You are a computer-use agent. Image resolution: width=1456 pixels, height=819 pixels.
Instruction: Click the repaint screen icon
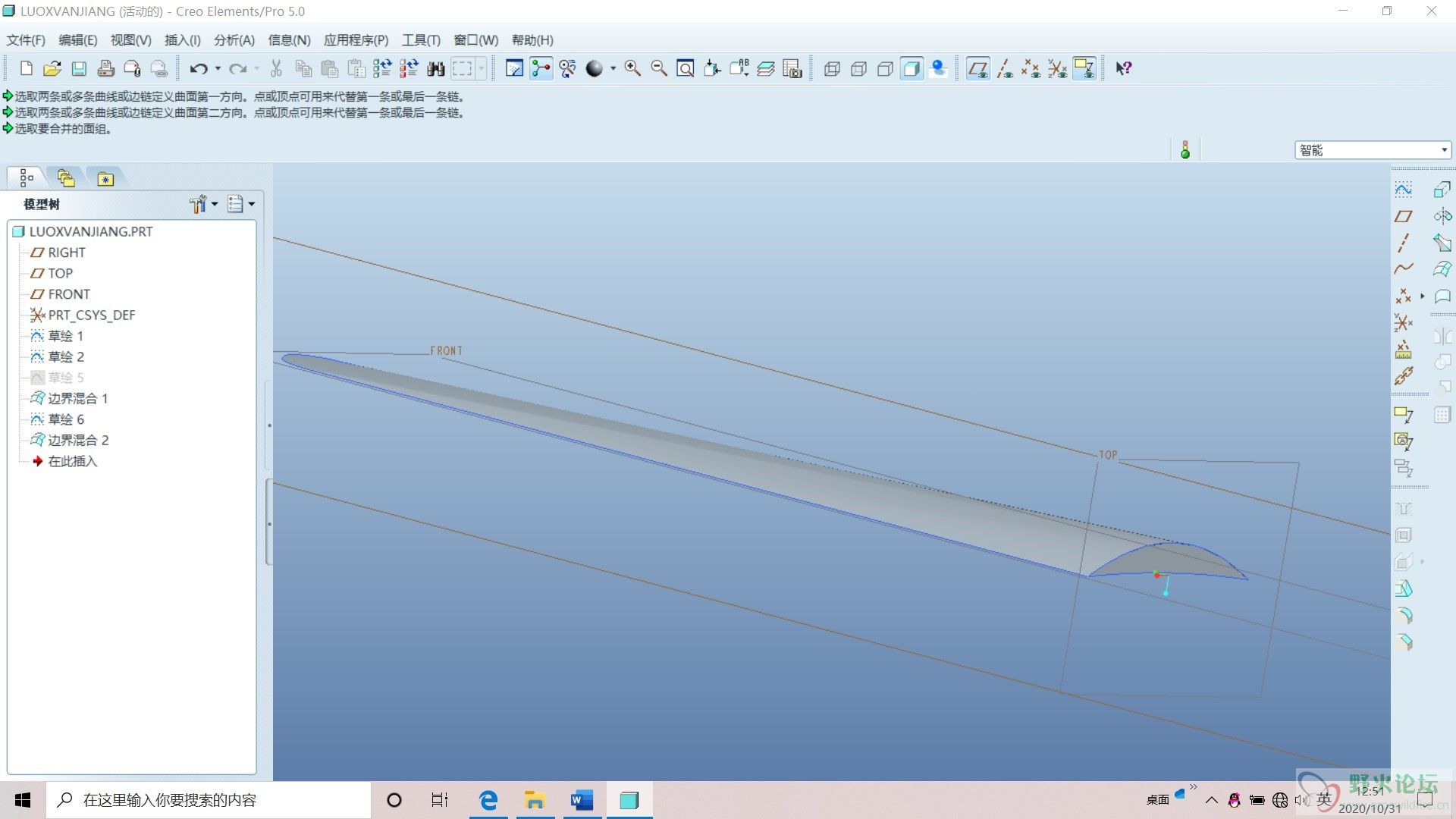pyautogui.click(x=514, y=69)
